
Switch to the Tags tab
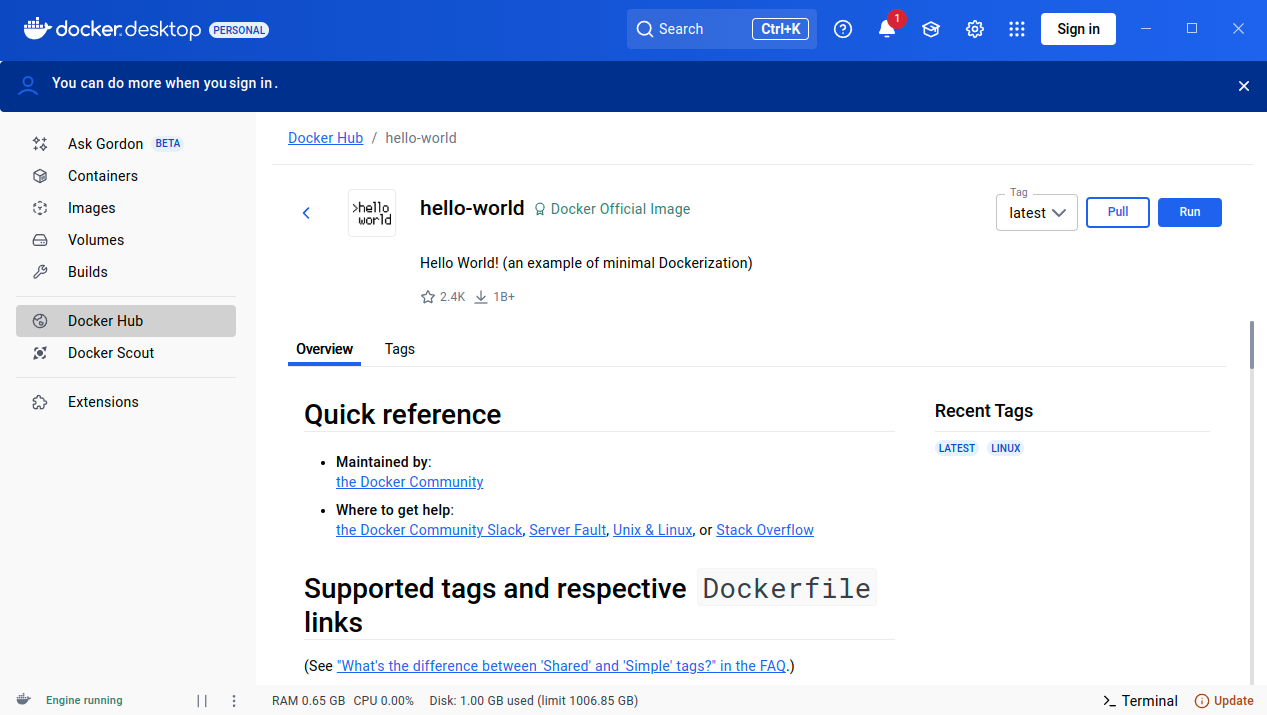(x=399, y=349)
